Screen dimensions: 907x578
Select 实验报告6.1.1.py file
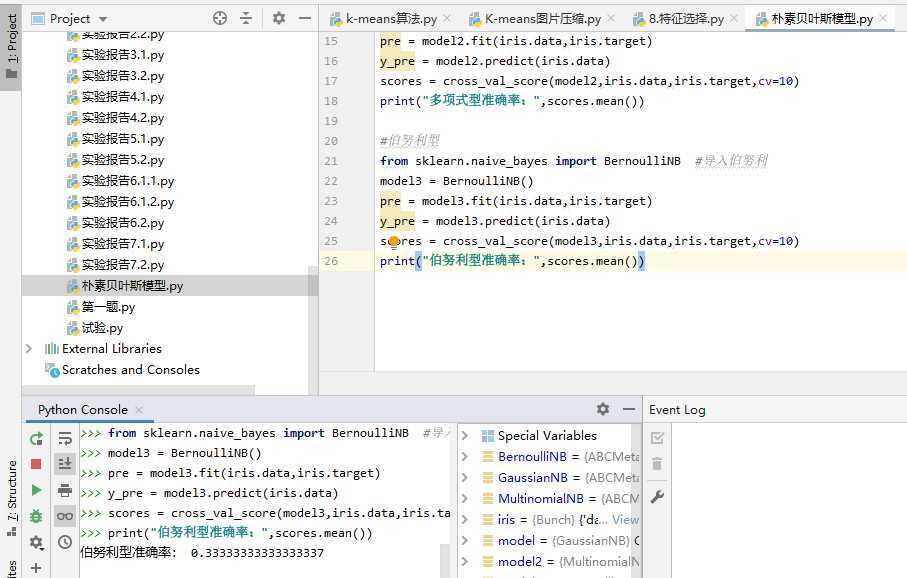(127, 181)
